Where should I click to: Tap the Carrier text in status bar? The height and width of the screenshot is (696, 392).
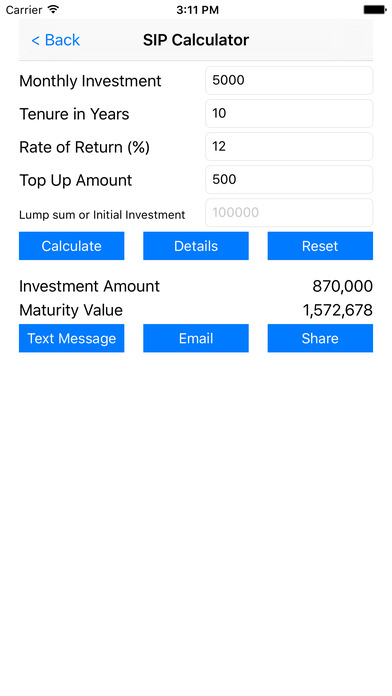point(24,10)
